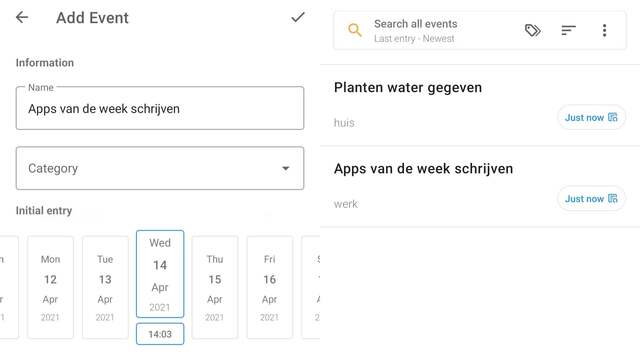This screenshot has width=640, height=360.
Task: Select Fri 16 Apr 2021 date card
Action: [269, 287]
